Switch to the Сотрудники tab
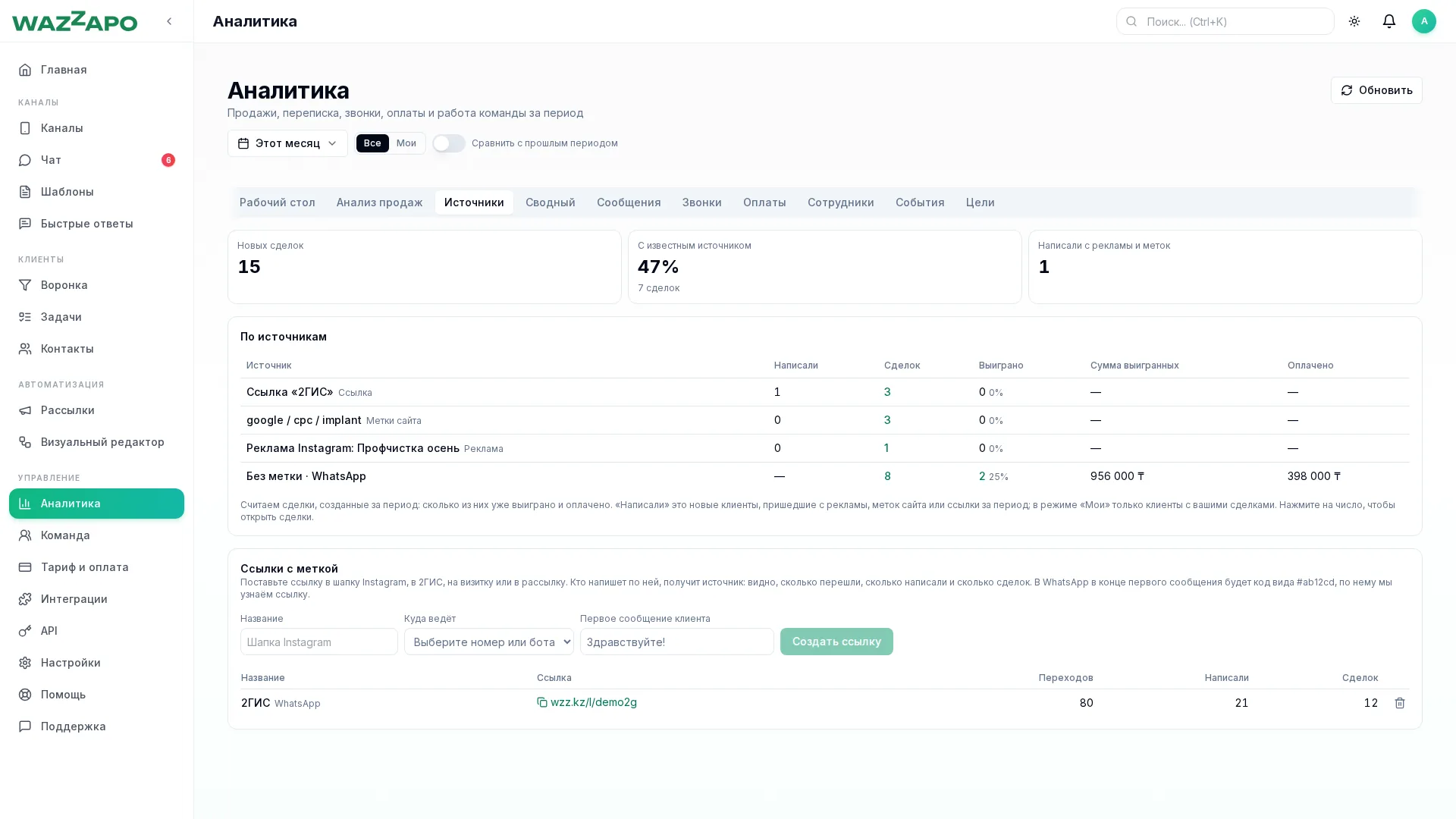Image resolution: width=1456 pixels, height=819 pixels. click(841, 202)
